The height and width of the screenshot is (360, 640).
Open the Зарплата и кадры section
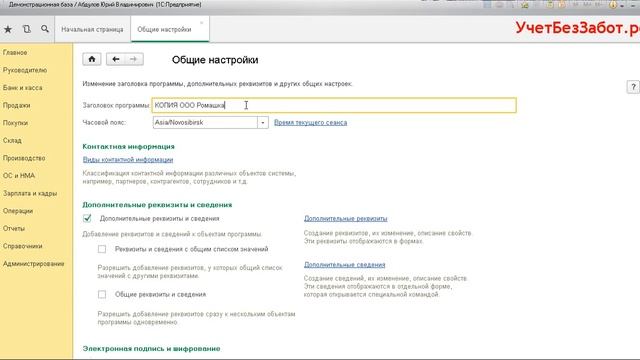(30, 193)
